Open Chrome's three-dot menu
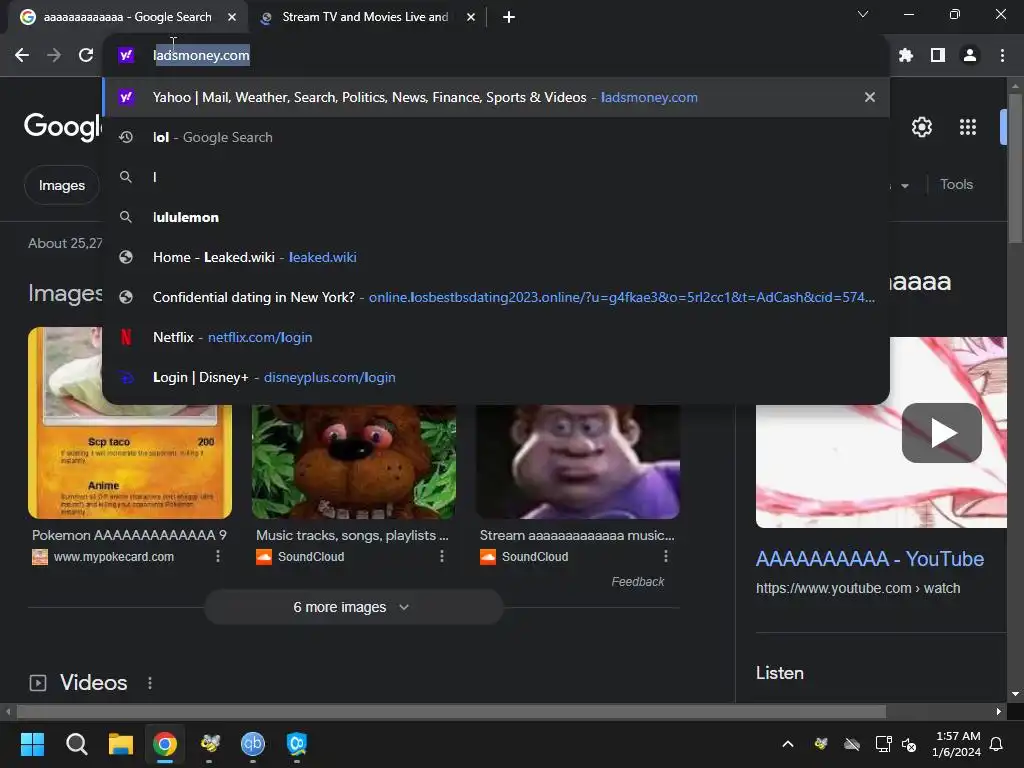1024x768 pixels. 1002,56
